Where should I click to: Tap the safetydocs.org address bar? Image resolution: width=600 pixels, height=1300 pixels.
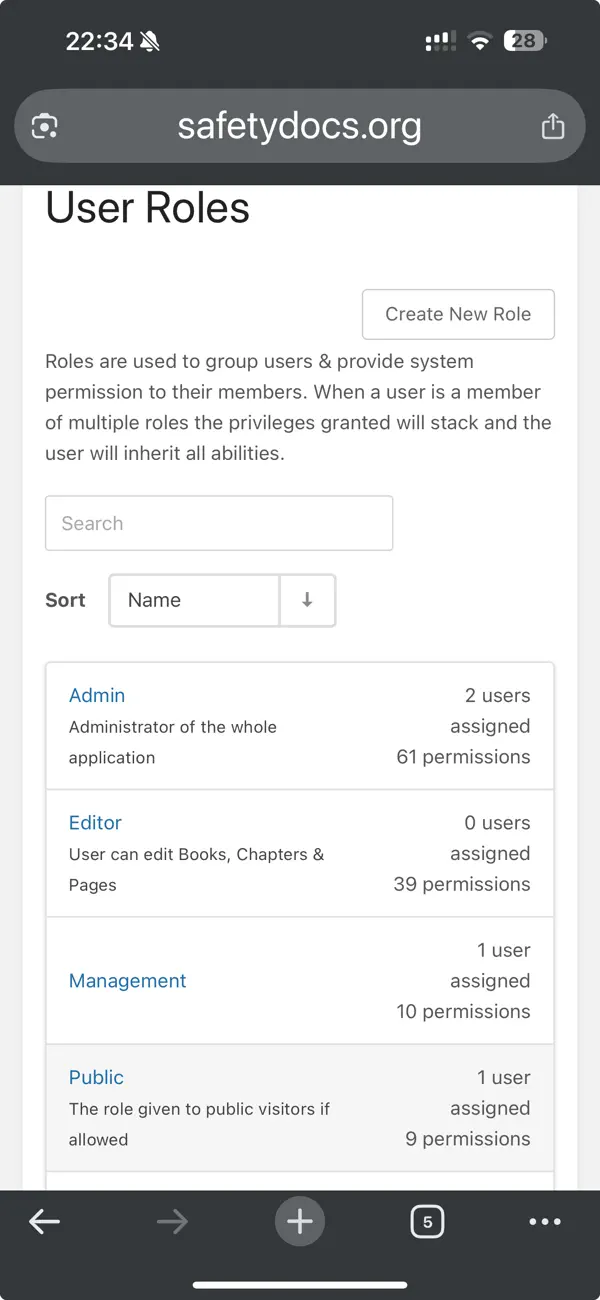coord(299,127)
